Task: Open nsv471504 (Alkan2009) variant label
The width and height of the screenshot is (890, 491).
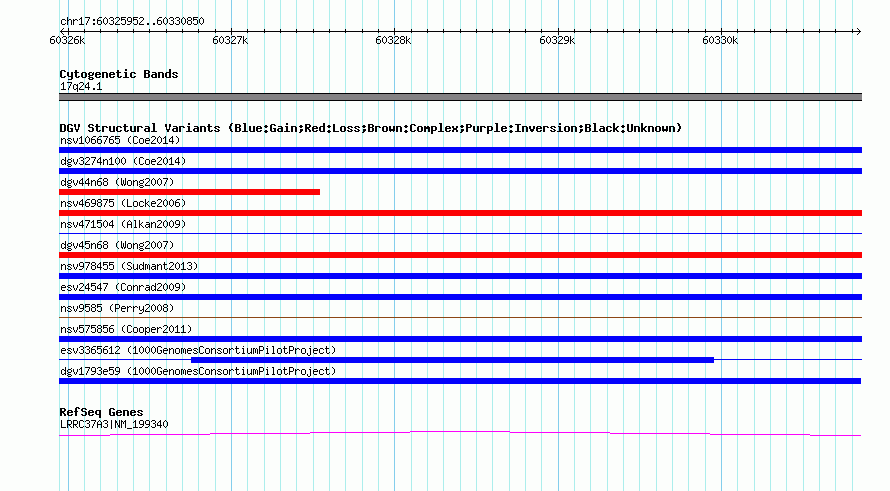Action: pyautogui.click(x=123, y=224)
